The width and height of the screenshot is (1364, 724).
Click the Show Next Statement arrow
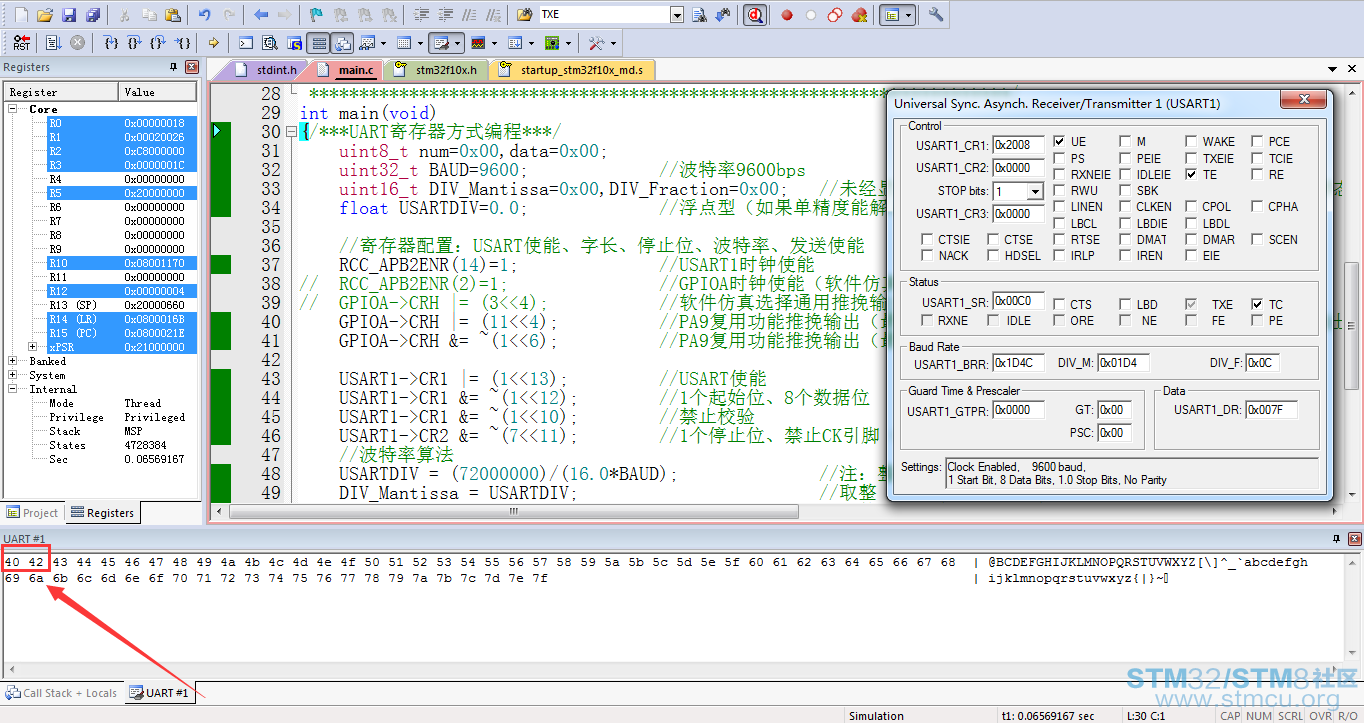[213, 43]
